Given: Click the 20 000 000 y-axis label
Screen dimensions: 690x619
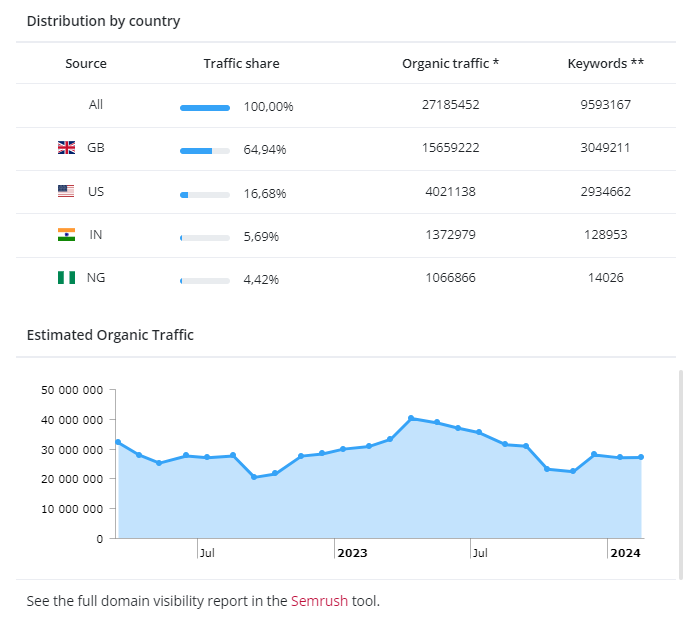Looking at the screenshot, I should [x=72, y=479].
